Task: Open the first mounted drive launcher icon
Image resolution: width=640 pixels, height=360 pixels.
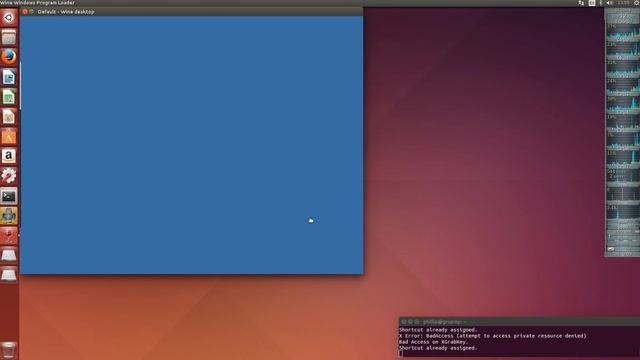Action: 9,255
